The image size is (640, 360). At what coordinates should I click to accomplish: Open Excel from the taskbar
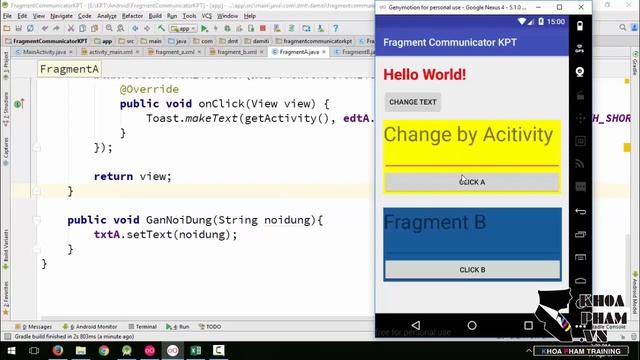click(196, 351)
